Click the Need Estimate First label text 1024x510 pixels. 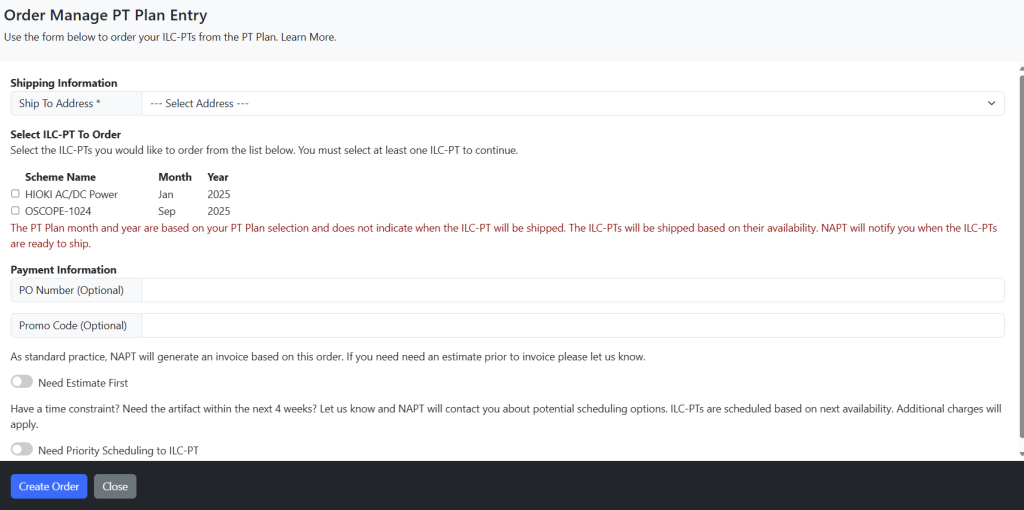pos(83,383)
